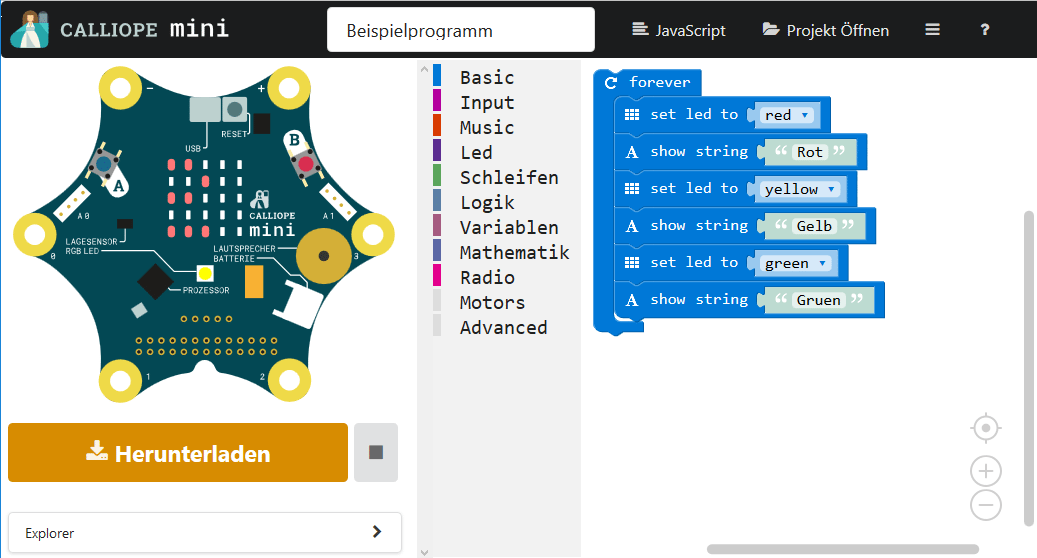Click grid icon on set led yellow block
Screen dimensions: 1037x558
click(632, 188)
